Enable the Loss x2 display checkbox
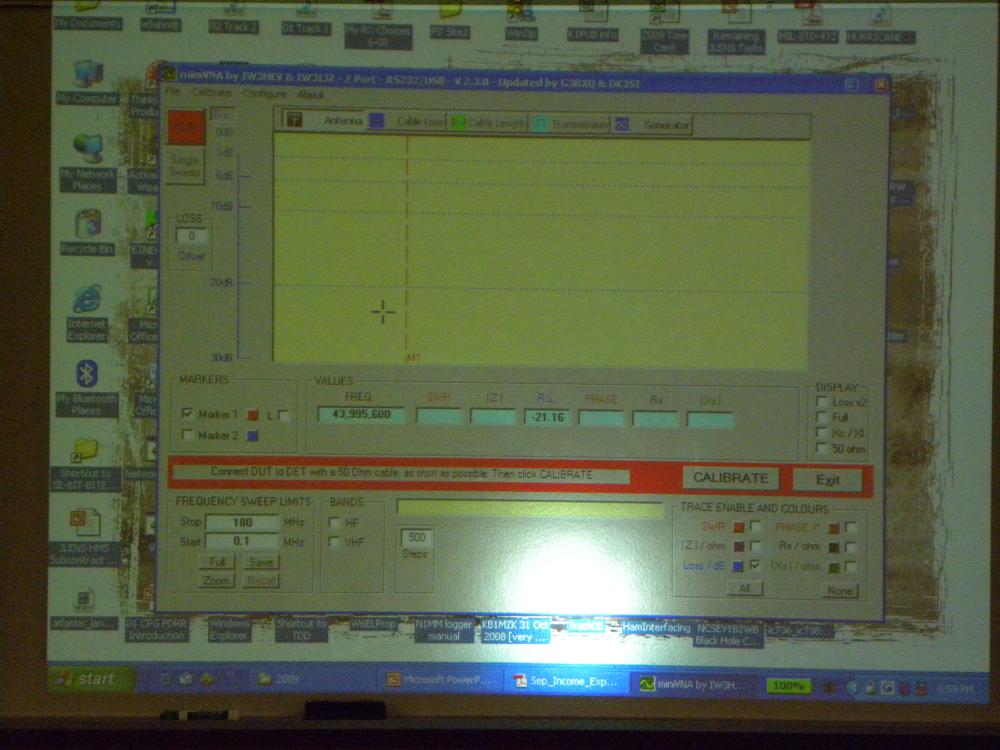The image size is (1000, 750). coord(822,402)
